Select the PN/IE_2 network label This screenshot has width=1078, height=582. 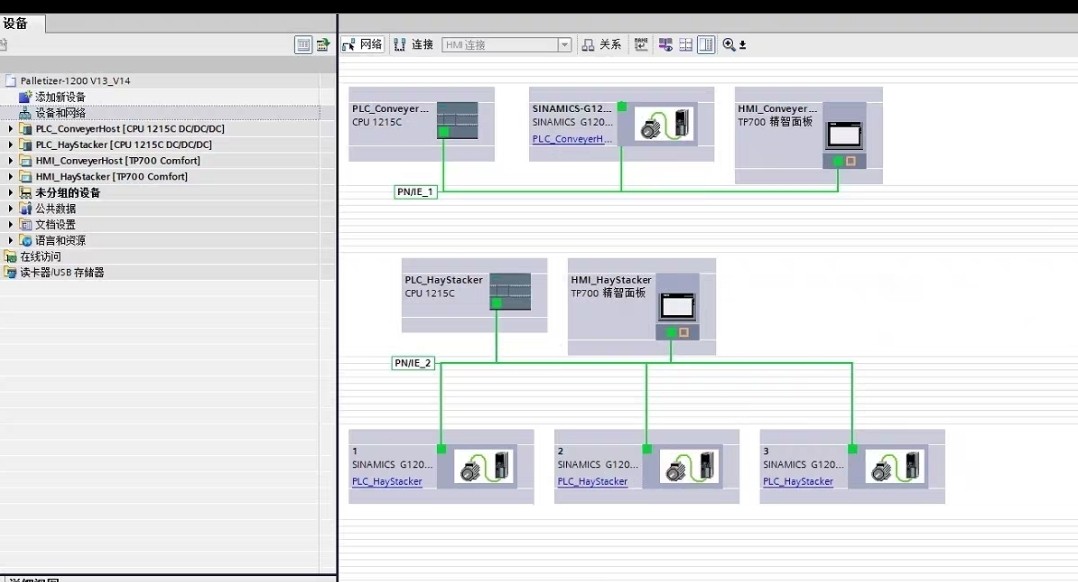[413, 363]
